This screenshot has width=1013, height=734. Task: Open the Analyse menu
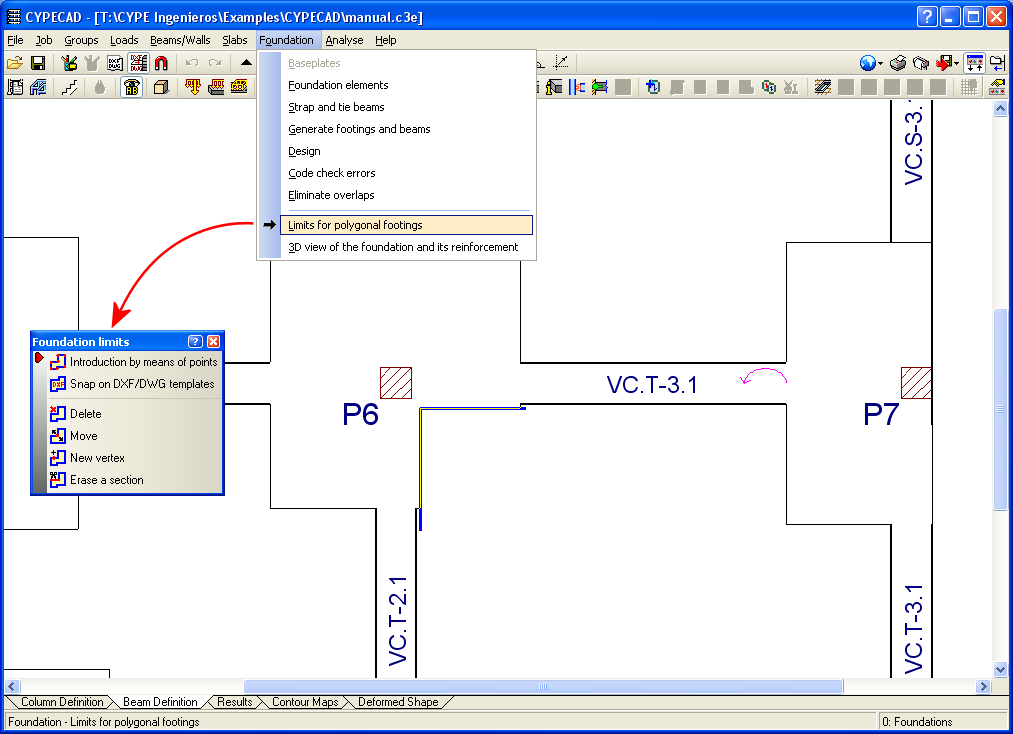344,40
